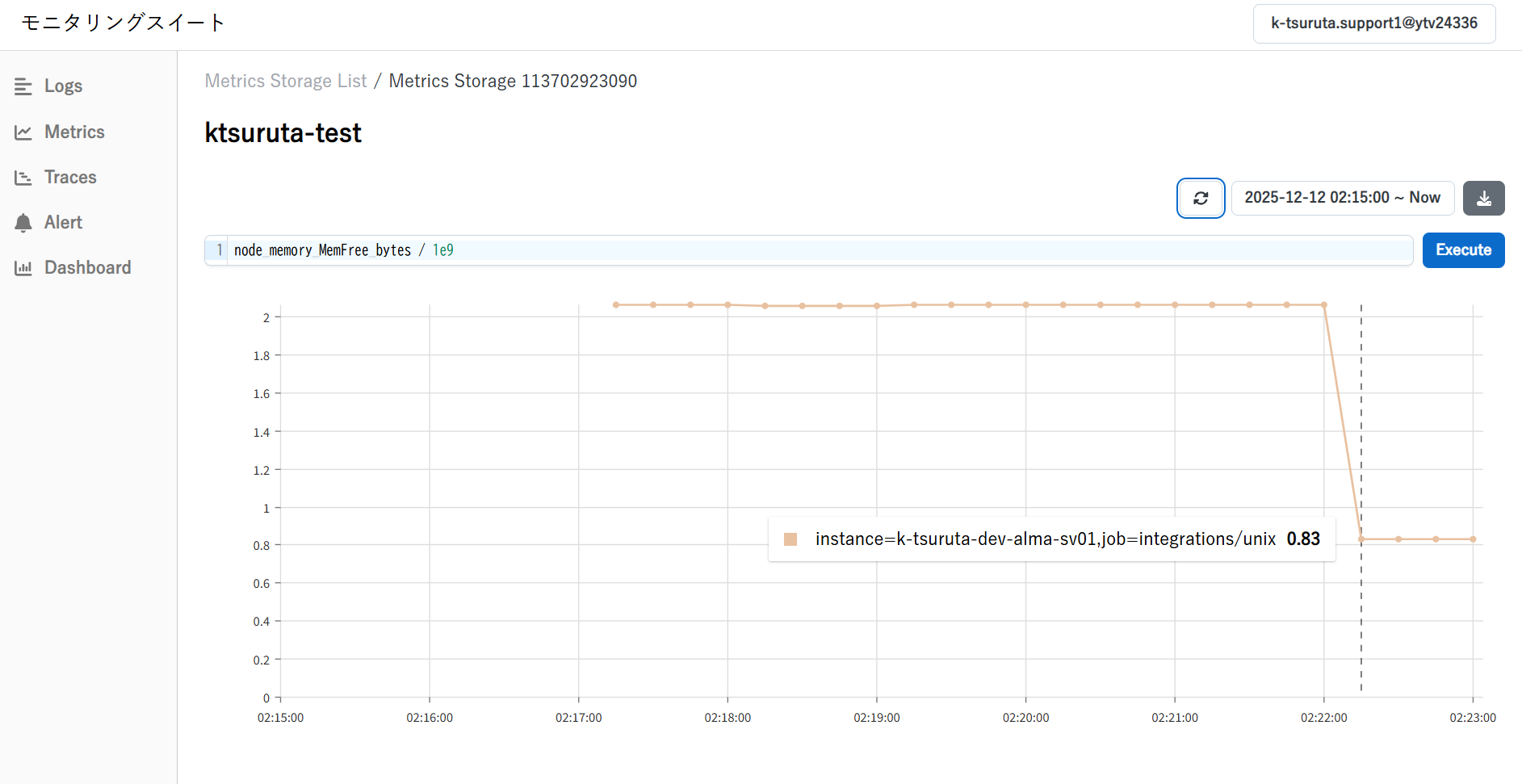Click the 02:20:00 x-axis label

point(1025,718)
